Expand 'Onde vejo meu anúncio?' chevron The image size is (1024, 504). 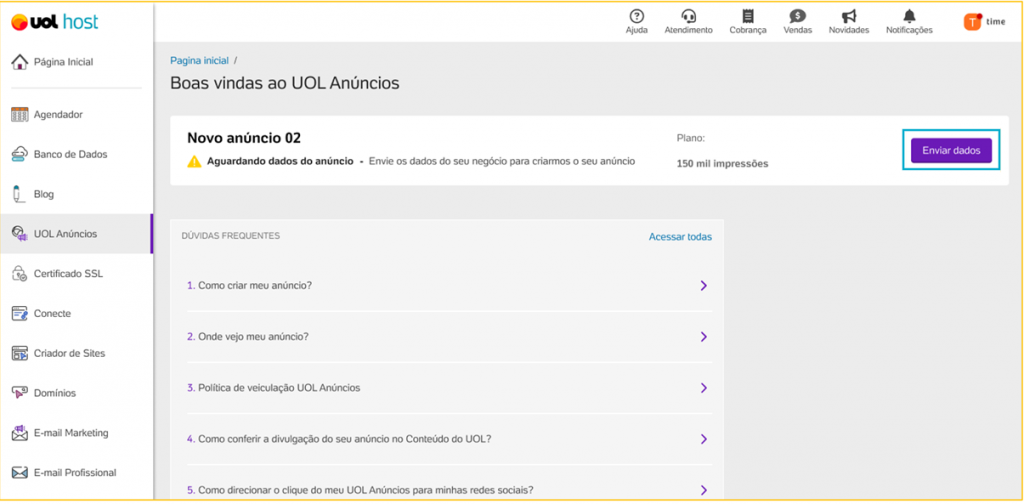tap(703, 336)
